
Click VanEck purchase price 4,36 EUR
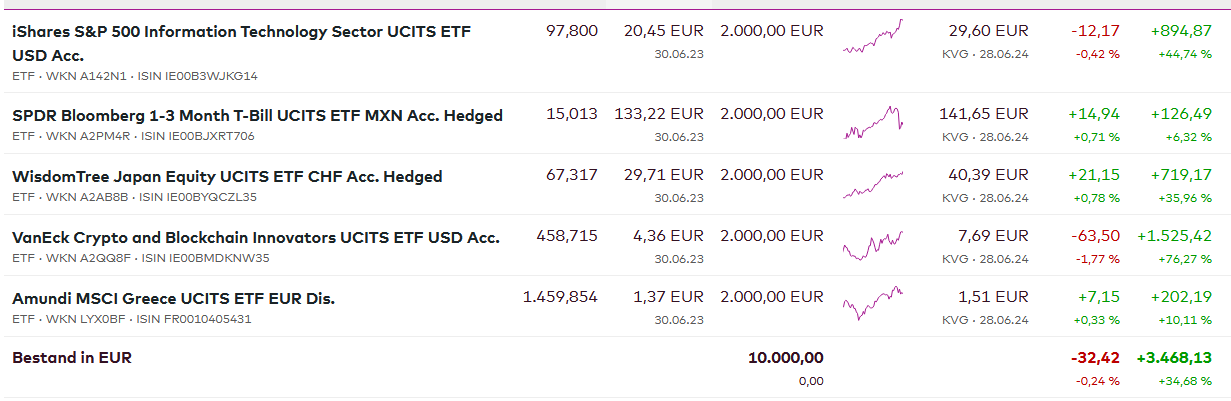click(x=668, y=237)
